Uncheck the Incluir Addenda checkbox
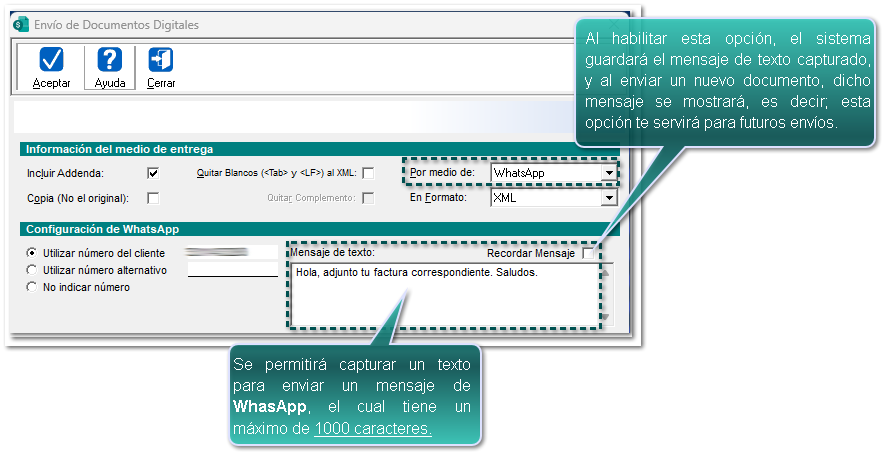Screen dimensions: 887x457 pyautogui.click(x=153, y=173)
